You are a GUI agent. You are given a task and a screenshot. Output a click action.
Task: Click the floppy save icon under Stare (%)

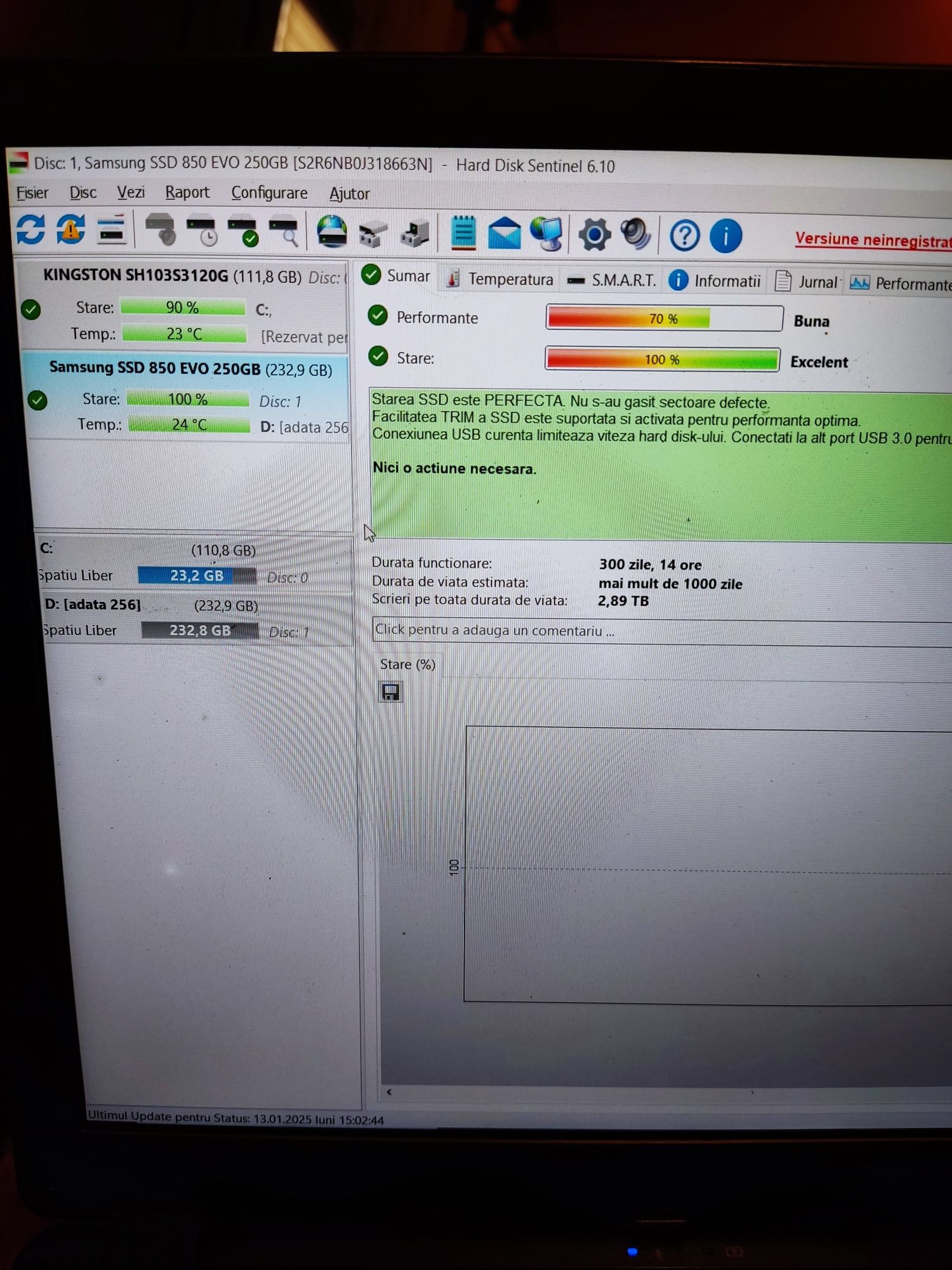click(391, 692)
